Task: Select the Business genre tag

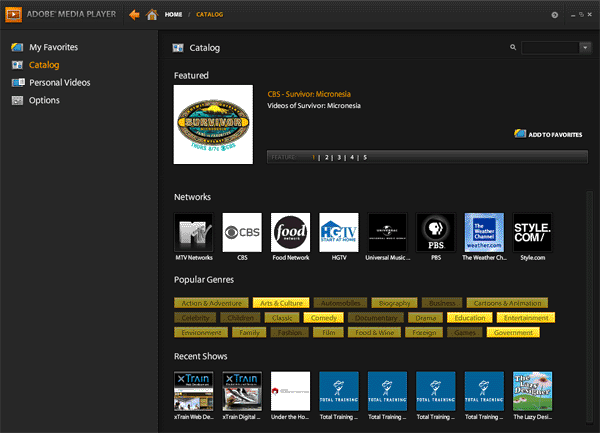Action: tap(442, 303)
